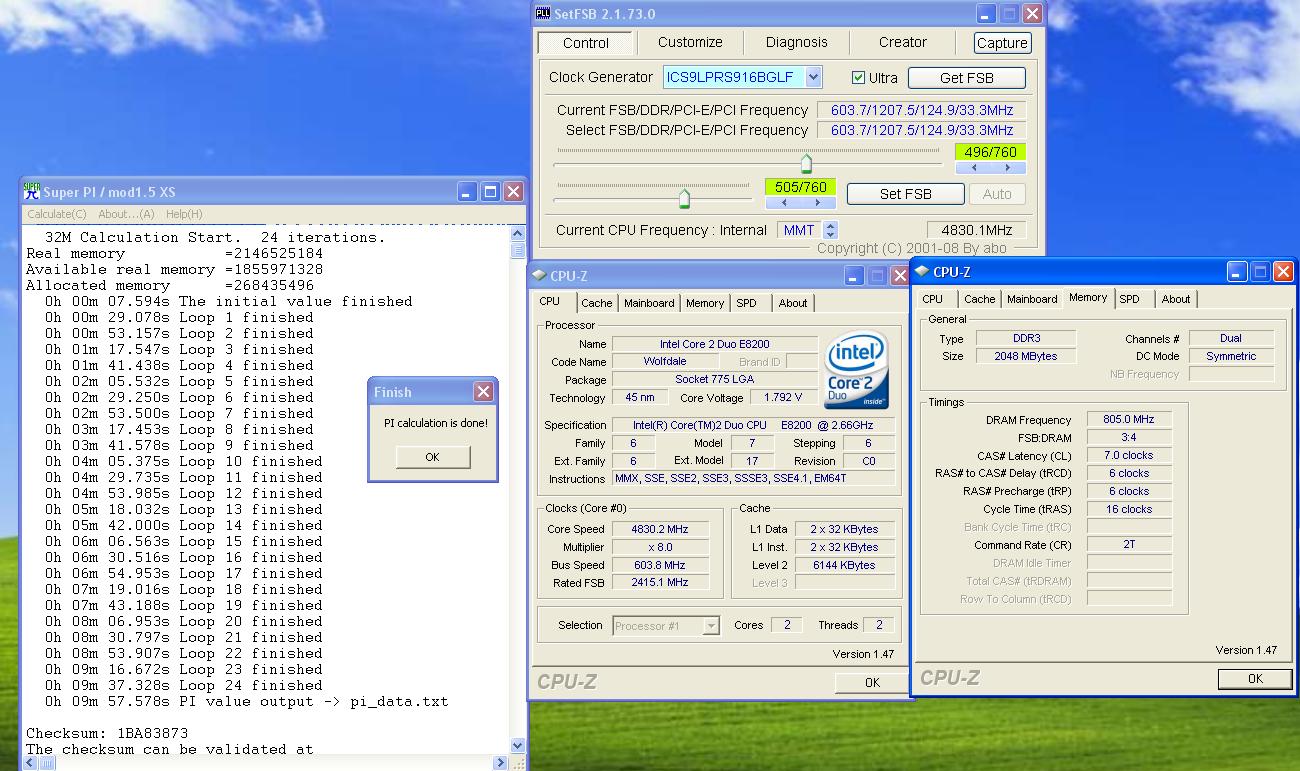Screen dimensions: 1300x771
Task: Toggle the Ultra checkbox in SetFSB
Action: [x=858, y=78]
